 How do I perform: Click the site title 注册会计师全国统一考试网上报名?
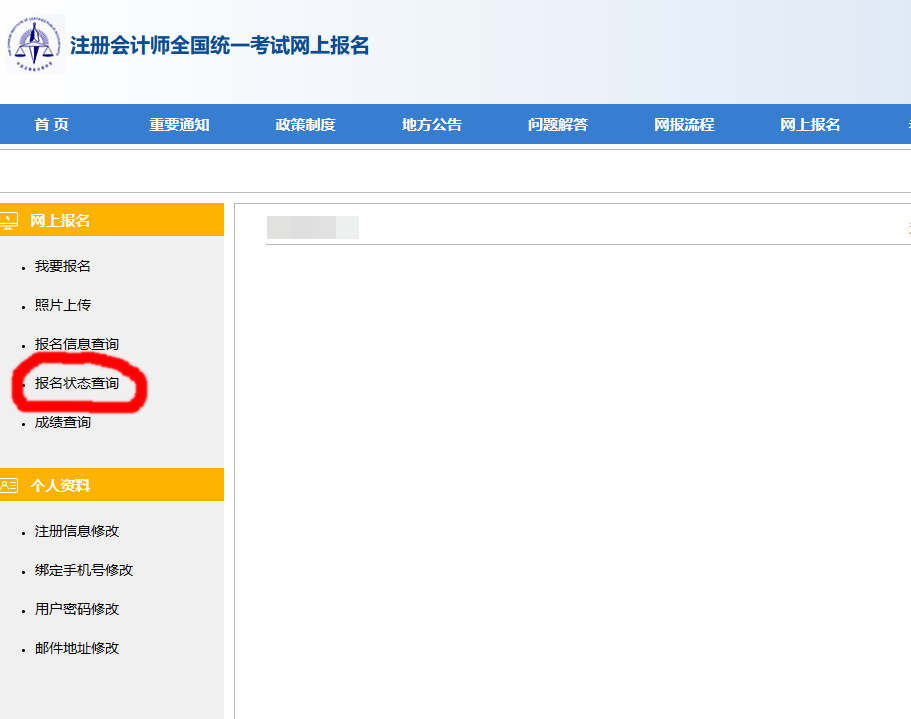coord(219,46)
